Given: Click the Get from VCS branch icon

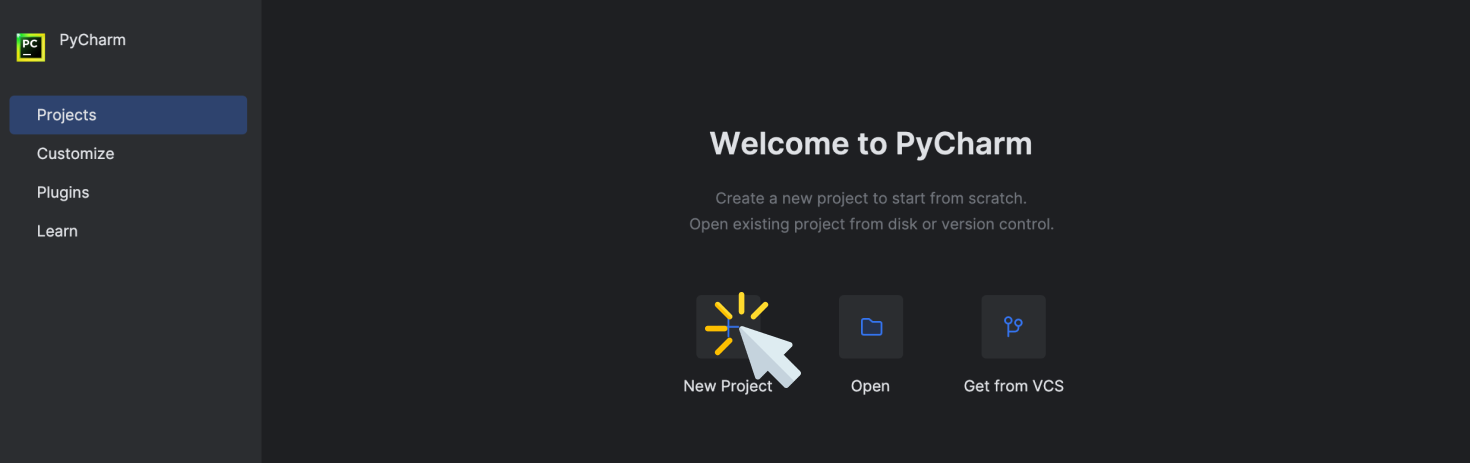Looking at the screenshot, I should pyautogui.click(x=1013, y=327).
